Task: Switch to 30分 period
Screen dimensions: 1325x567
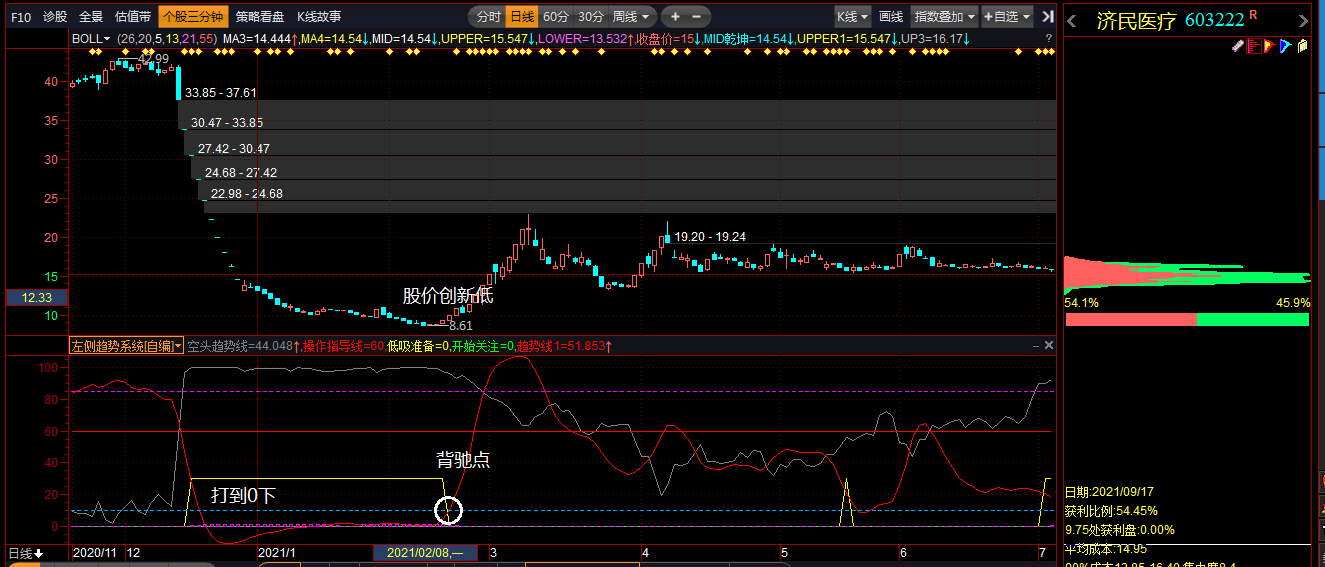Action: click(x=590, y=17)
